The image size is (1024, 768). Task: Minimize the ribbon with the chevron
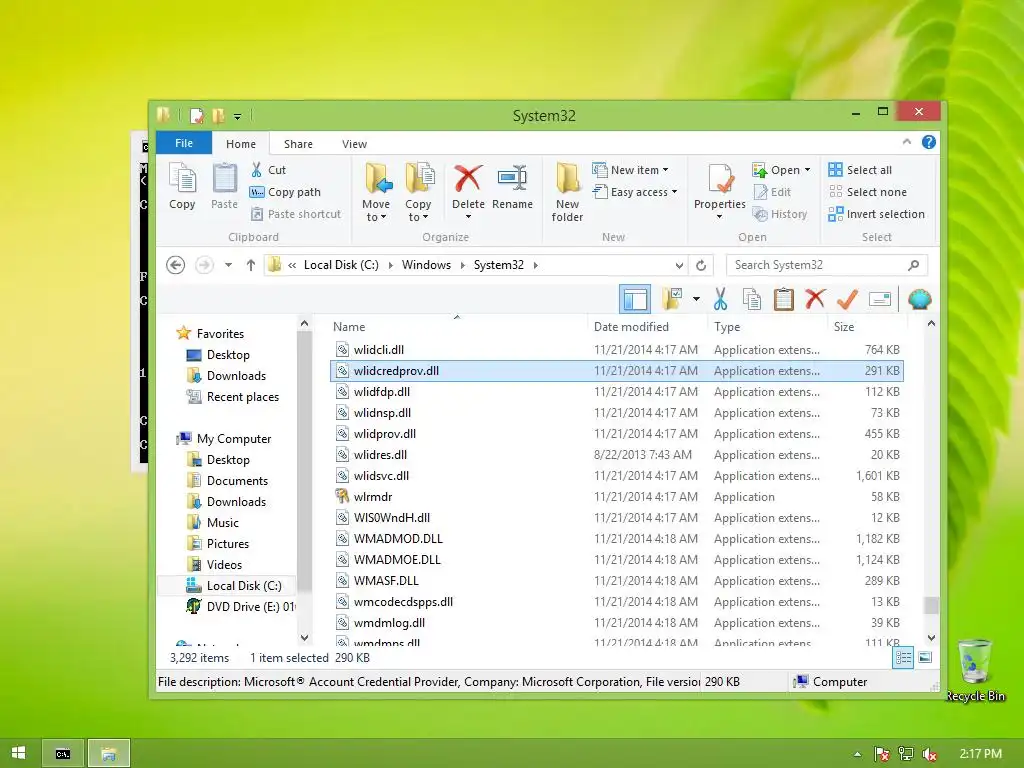(907, 142)
